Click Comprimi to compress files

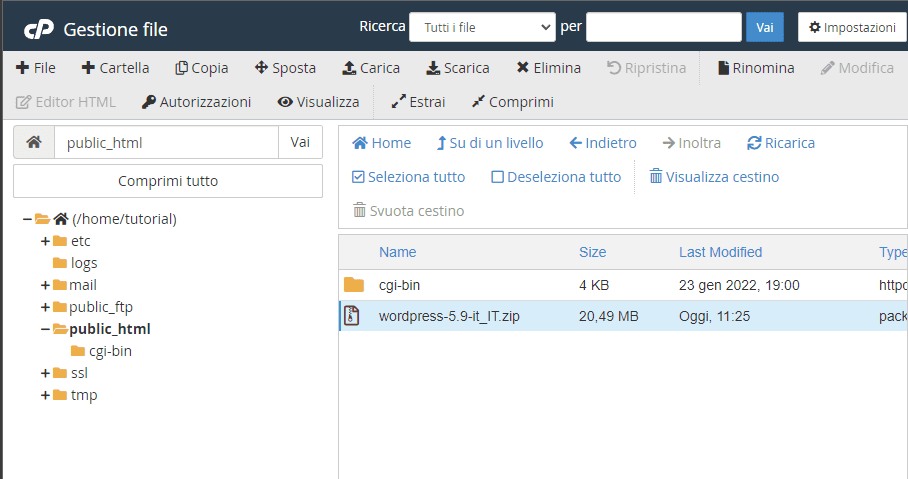coord(512,102)
